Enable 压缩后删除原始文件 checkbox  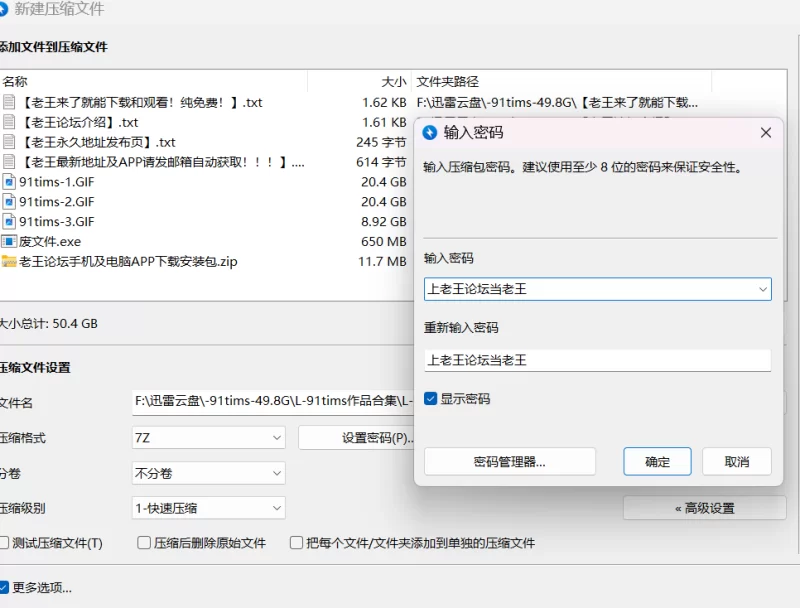[144, 543]
